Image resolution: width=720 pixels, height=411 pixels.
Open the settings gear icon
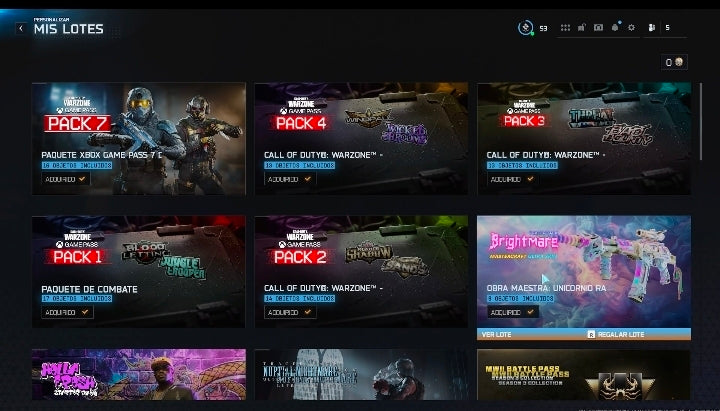tap(631, 28)
